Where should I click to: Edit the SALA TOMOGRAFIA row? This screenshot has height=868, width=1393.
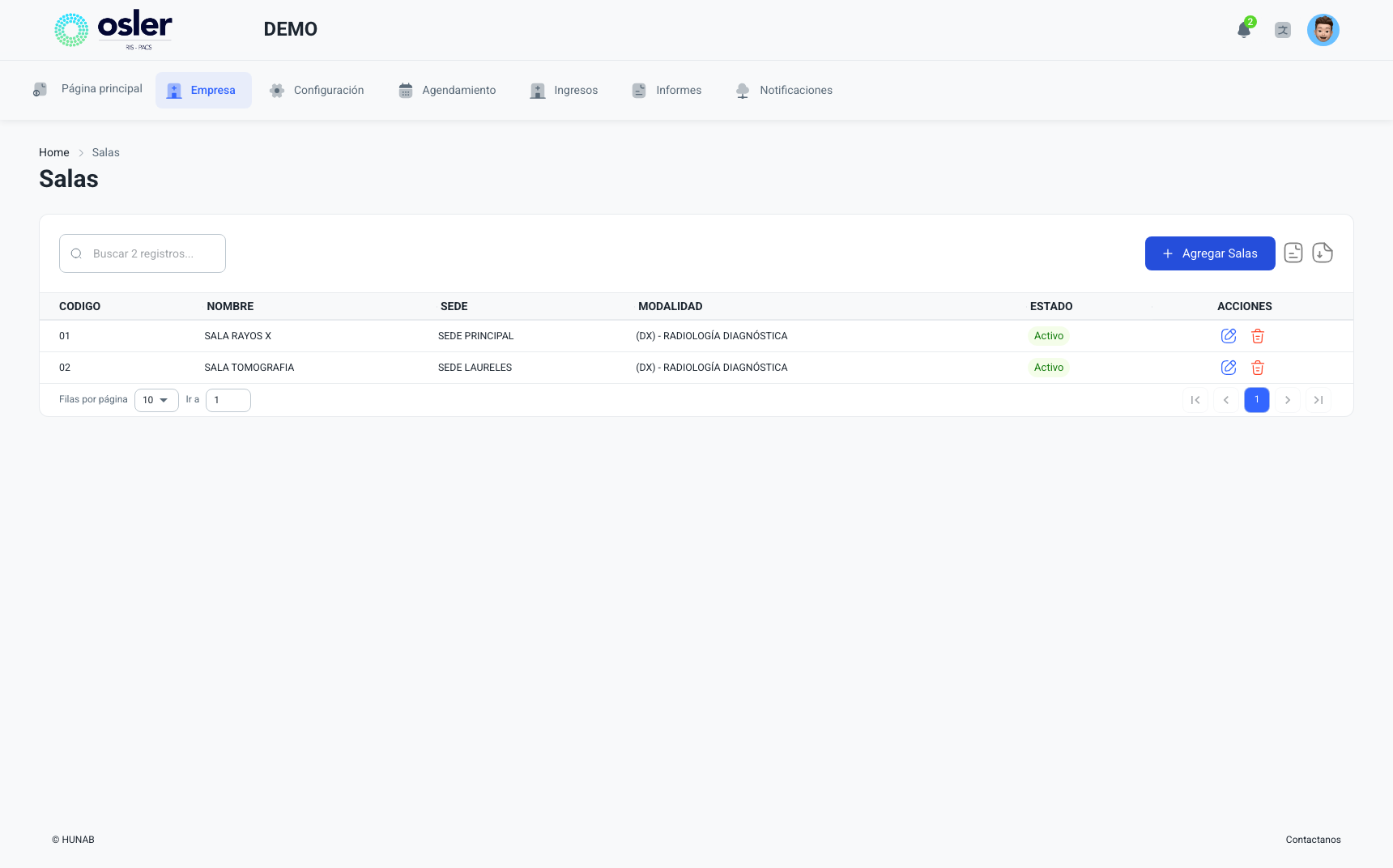(x=1229, y=368)
